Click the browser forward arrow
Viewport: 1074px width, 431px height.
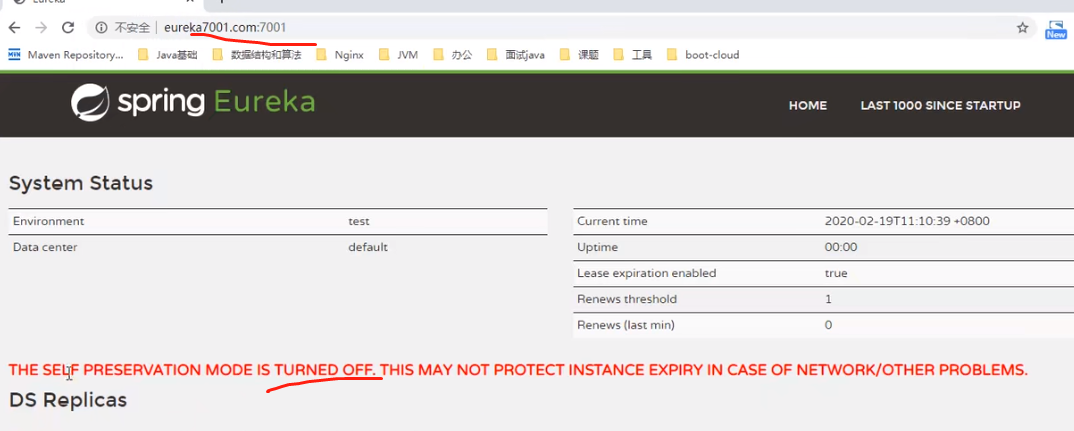click(x=41, y=28)
